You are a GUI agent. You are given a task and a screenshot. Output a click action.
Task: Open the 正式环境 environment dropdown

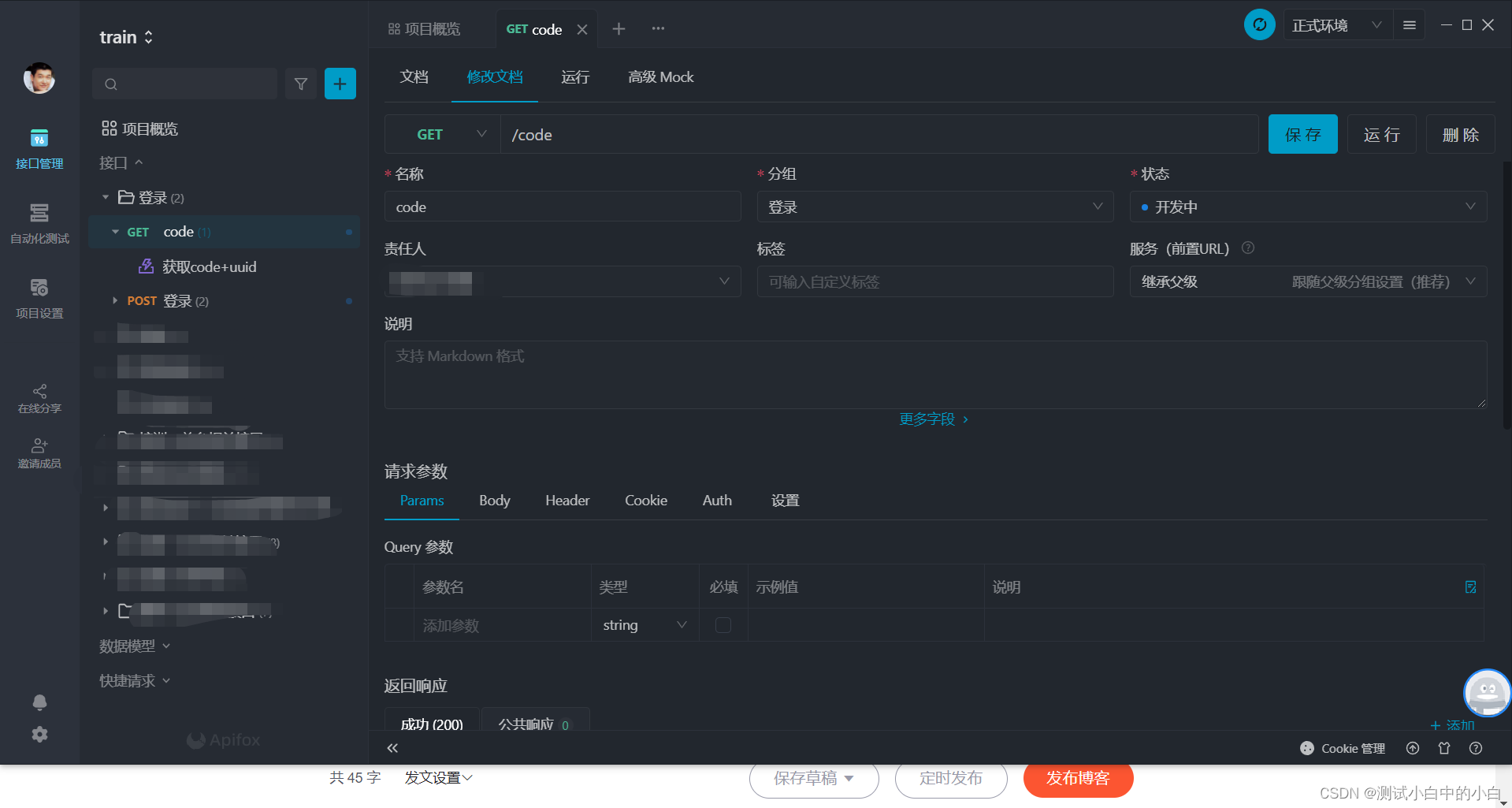pos(1336,24)
